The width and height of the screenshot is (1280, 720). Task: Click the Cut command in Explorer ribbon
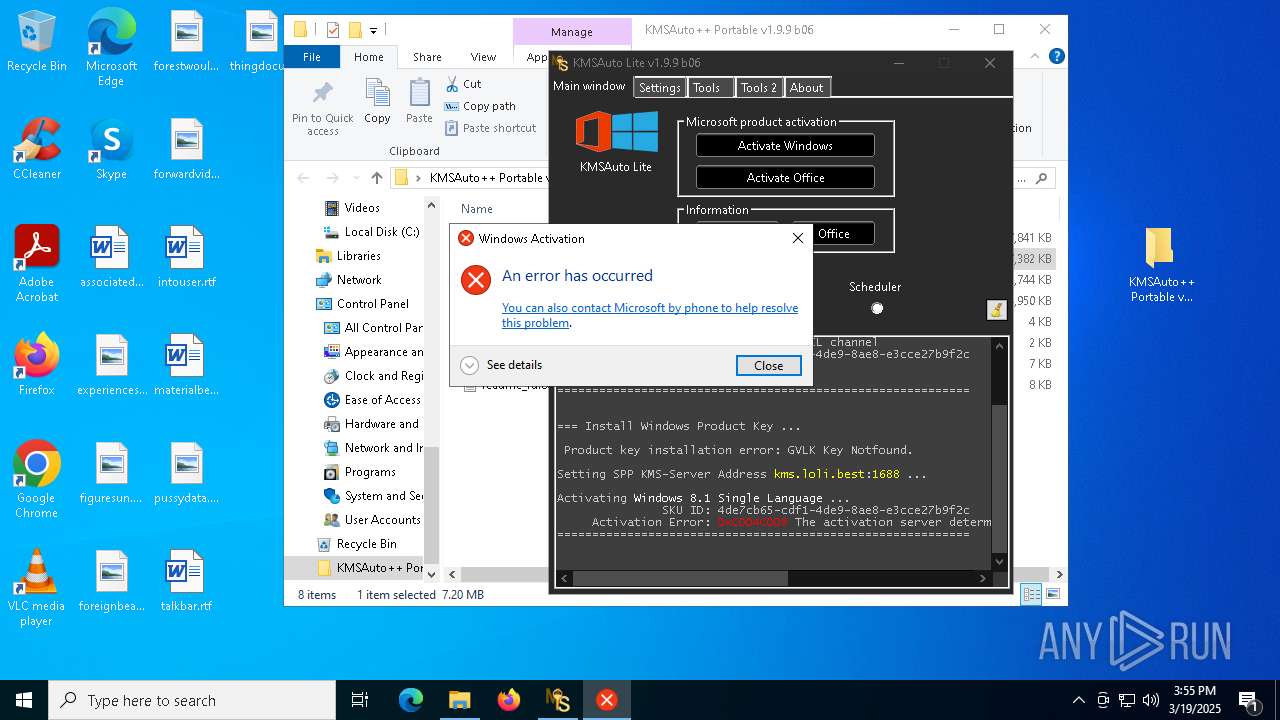point(463,84)
